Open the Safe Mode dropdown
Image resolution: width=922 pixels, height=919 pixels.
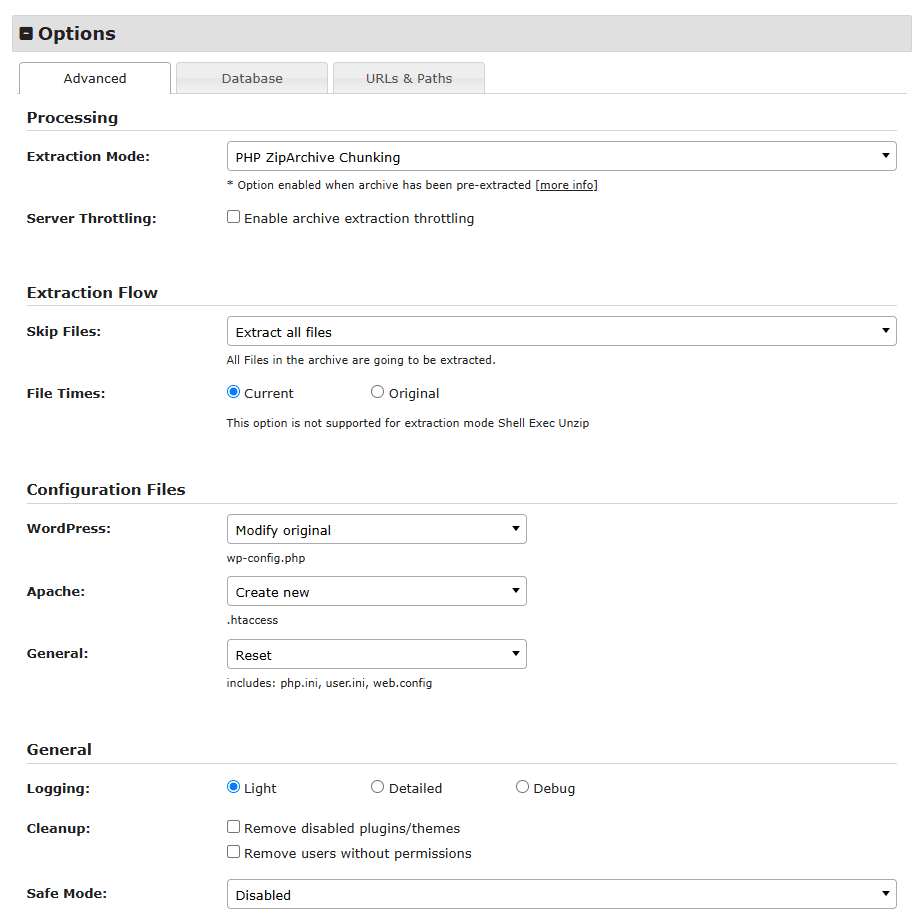(561, 895)
